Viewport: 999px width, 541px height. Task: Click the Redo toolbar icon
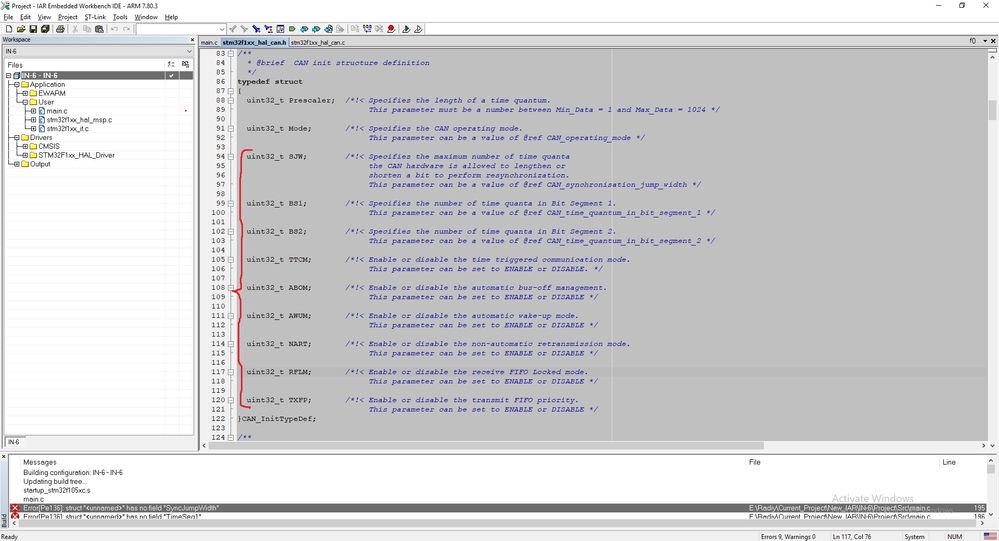tap(127, 29)
